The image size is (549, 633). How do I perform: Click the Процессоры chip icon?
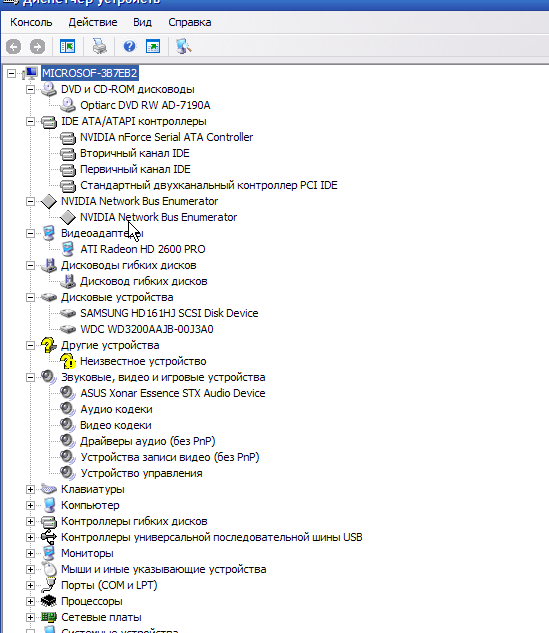(x=49, y=601)
